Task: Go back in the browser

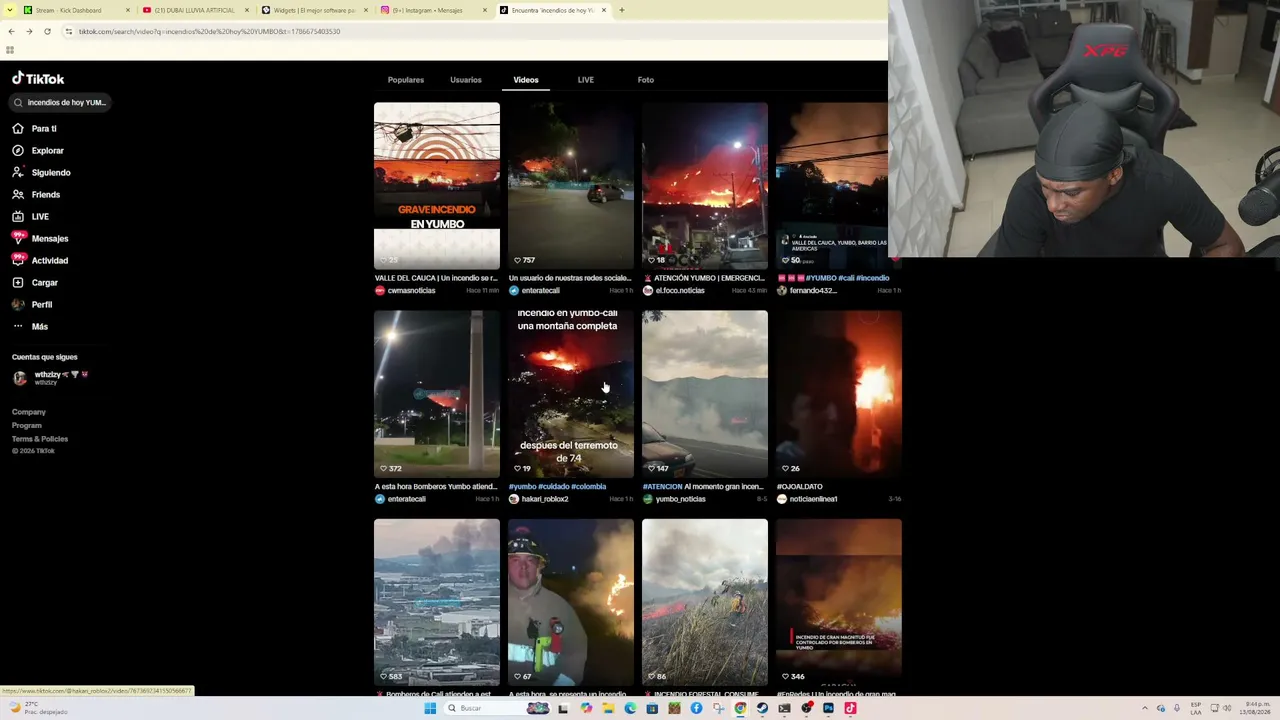Action: 11,31
